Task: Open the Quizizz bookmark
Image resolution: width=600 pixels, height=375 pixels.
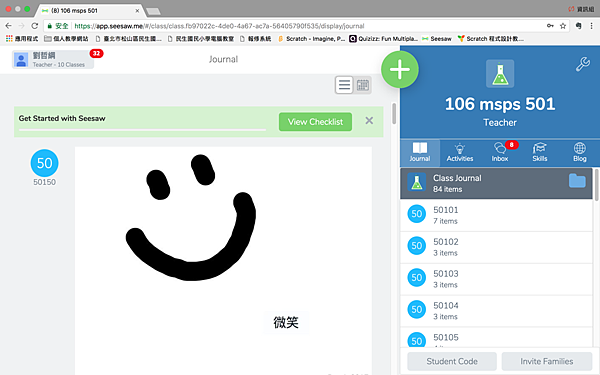Action: 383,39
